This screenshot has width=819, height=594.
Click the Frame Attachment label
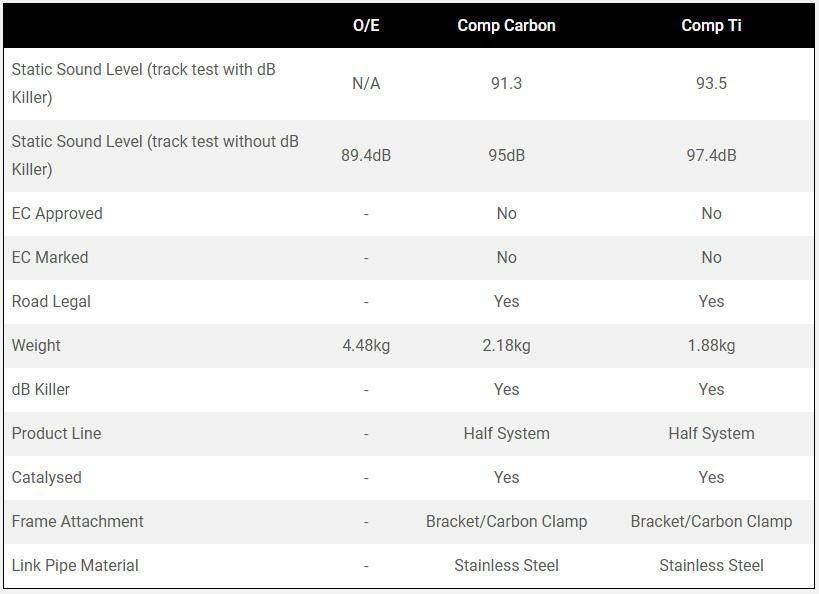point(78,521)
